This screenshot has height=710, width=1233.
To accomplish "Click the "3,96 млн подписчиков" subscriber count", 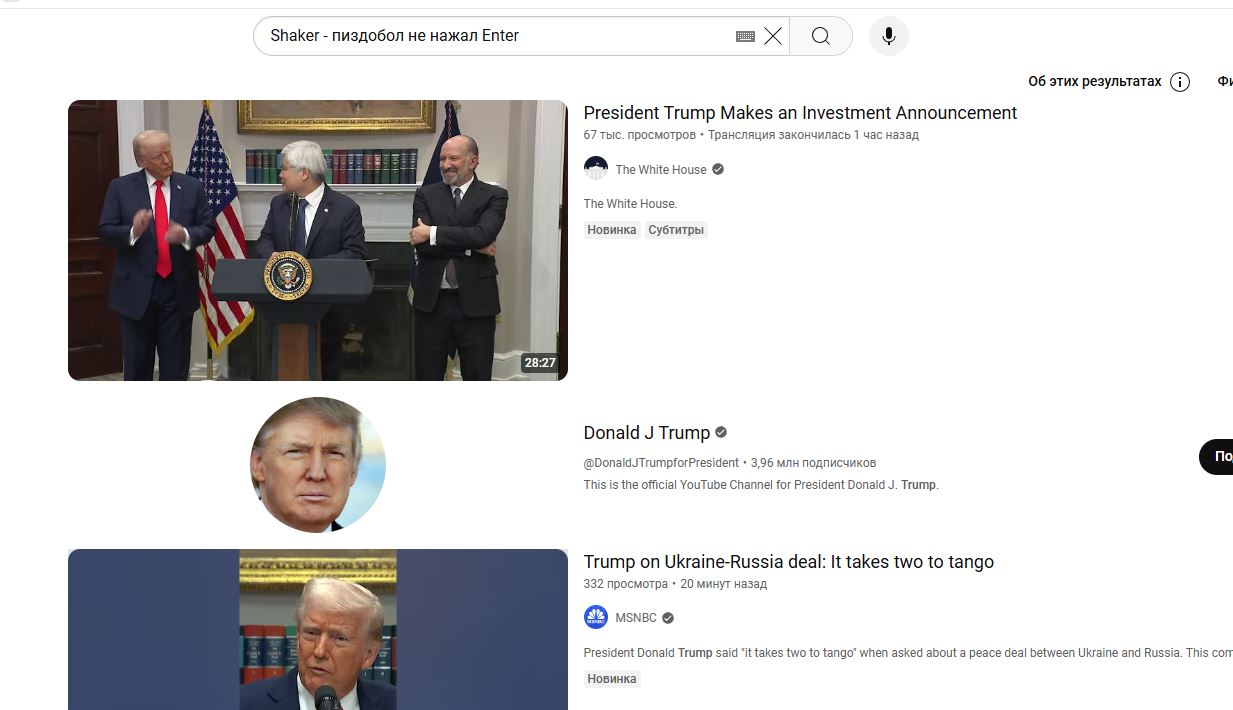I will pos(813,463).
